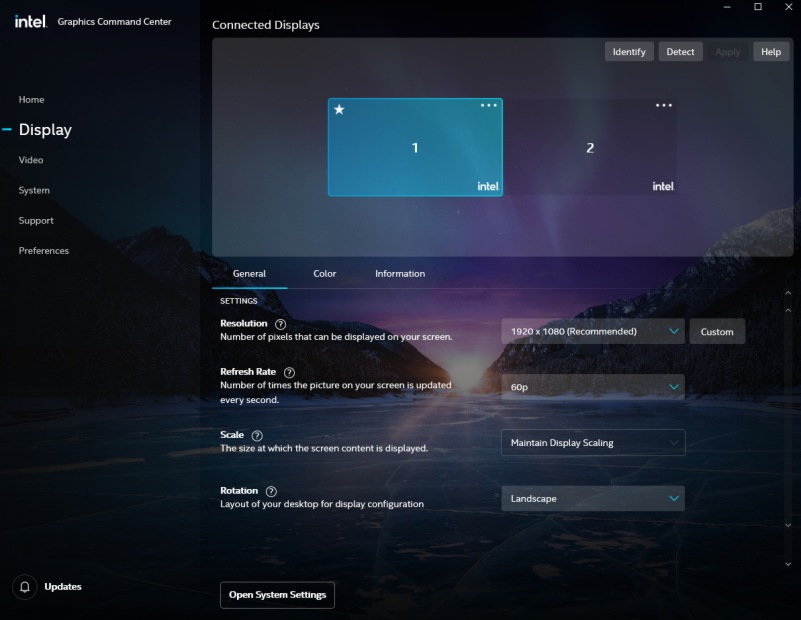Switch to the Color tab
This screenshot has width=801, height=620.
[x=324, y=274]
